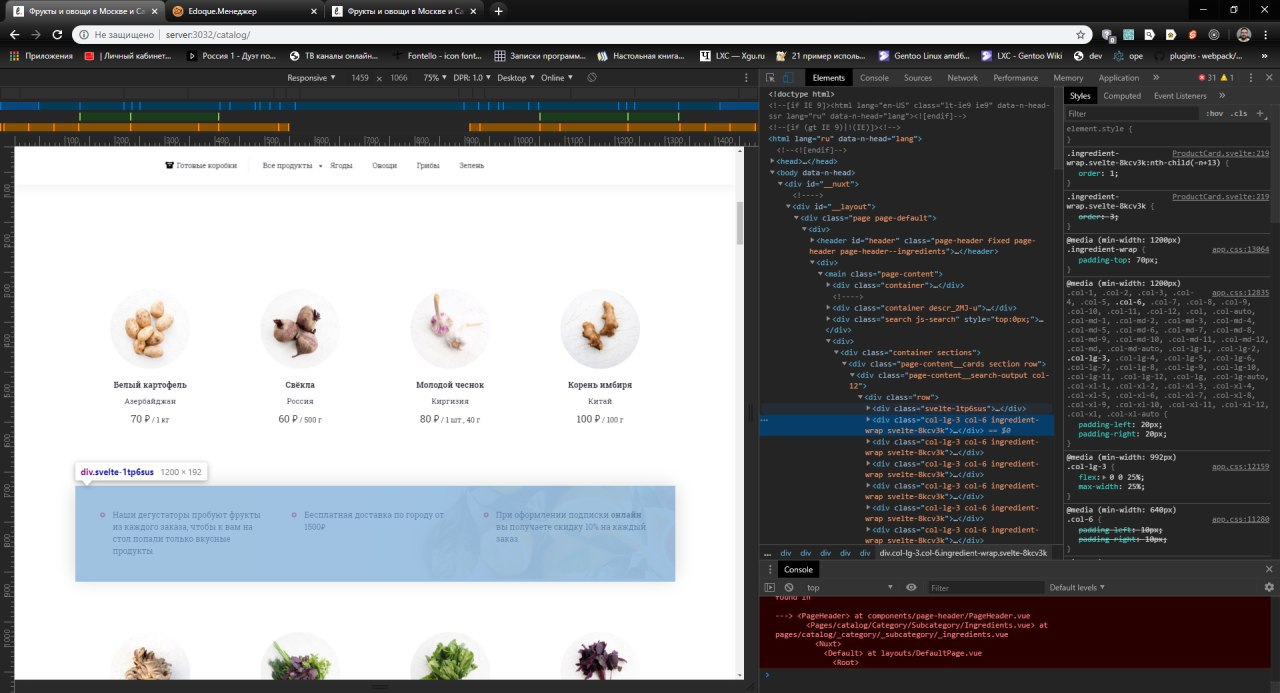Image resolution: width=1280 pixels, height=693 pixels.
Task: Click the Овощи navigation link
Action: pos(384,165)
